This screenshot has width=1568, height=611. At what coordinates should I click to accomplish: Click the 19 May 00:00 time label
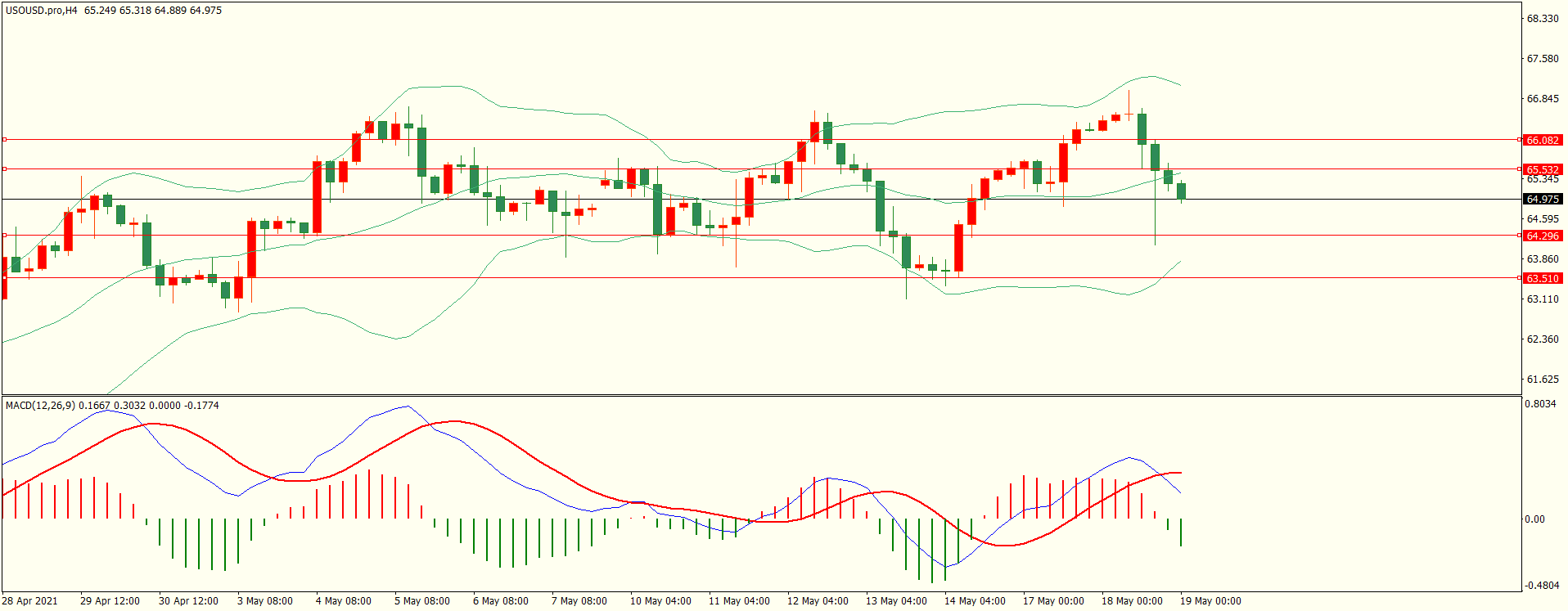(x=1210, y=600)
